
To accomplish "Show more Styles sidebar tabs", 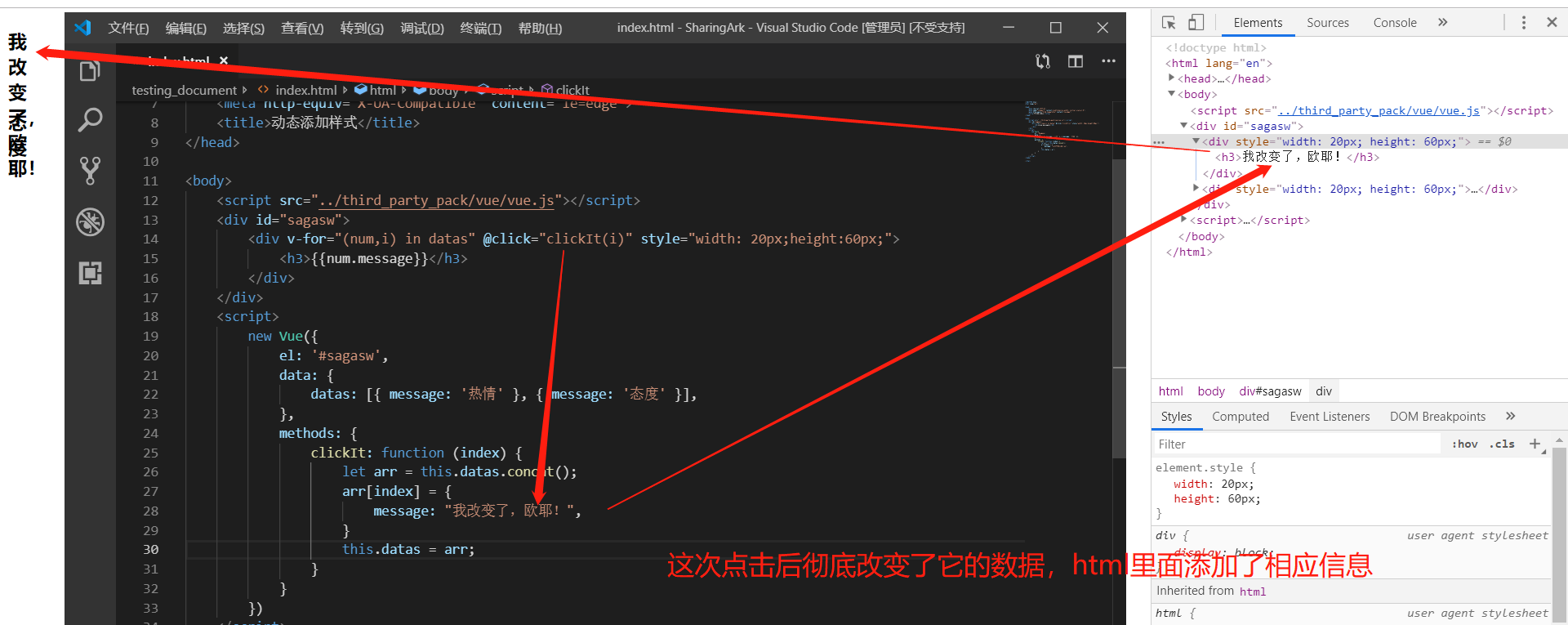I will 1511,416.
